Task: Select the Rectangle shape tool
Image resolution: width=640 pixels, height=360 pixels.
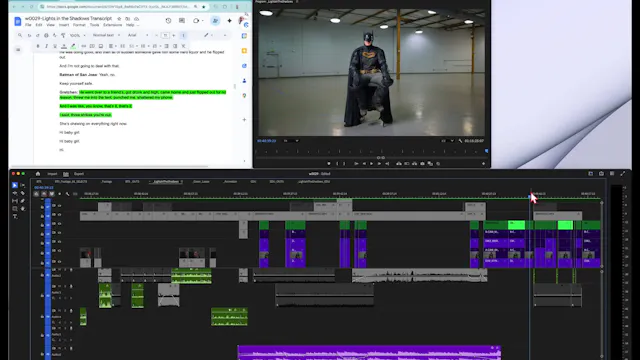Action: pyautogui.click(x=15, y=209)
